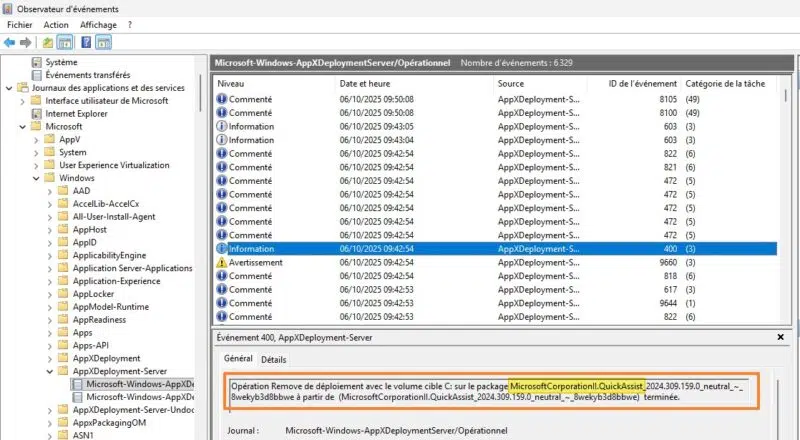Open the Help question mark toolbar icon
Viewport: 800px width, 440px height.
(x=86, y=42)
